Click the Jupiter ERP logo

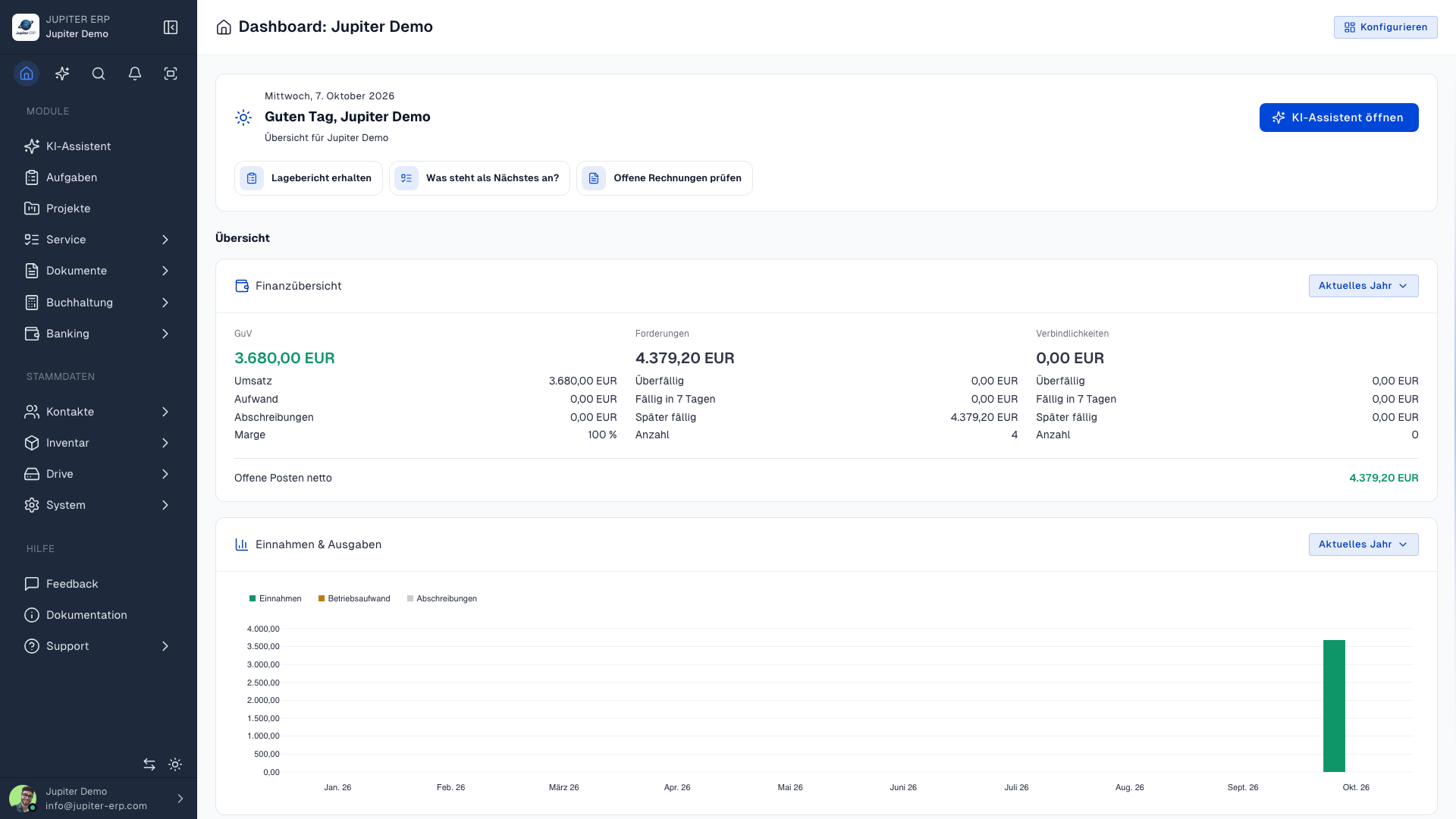tap(26, 27)
